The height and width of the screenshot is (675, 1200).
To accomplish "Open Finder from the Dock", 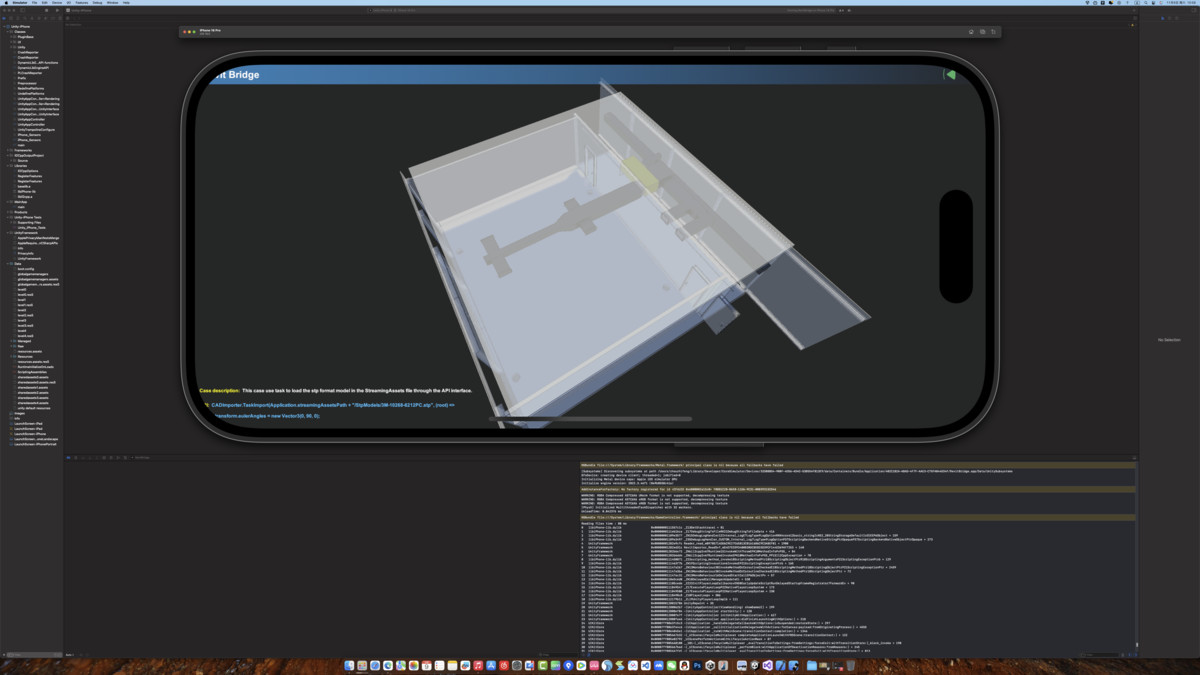I will (349, 665).
